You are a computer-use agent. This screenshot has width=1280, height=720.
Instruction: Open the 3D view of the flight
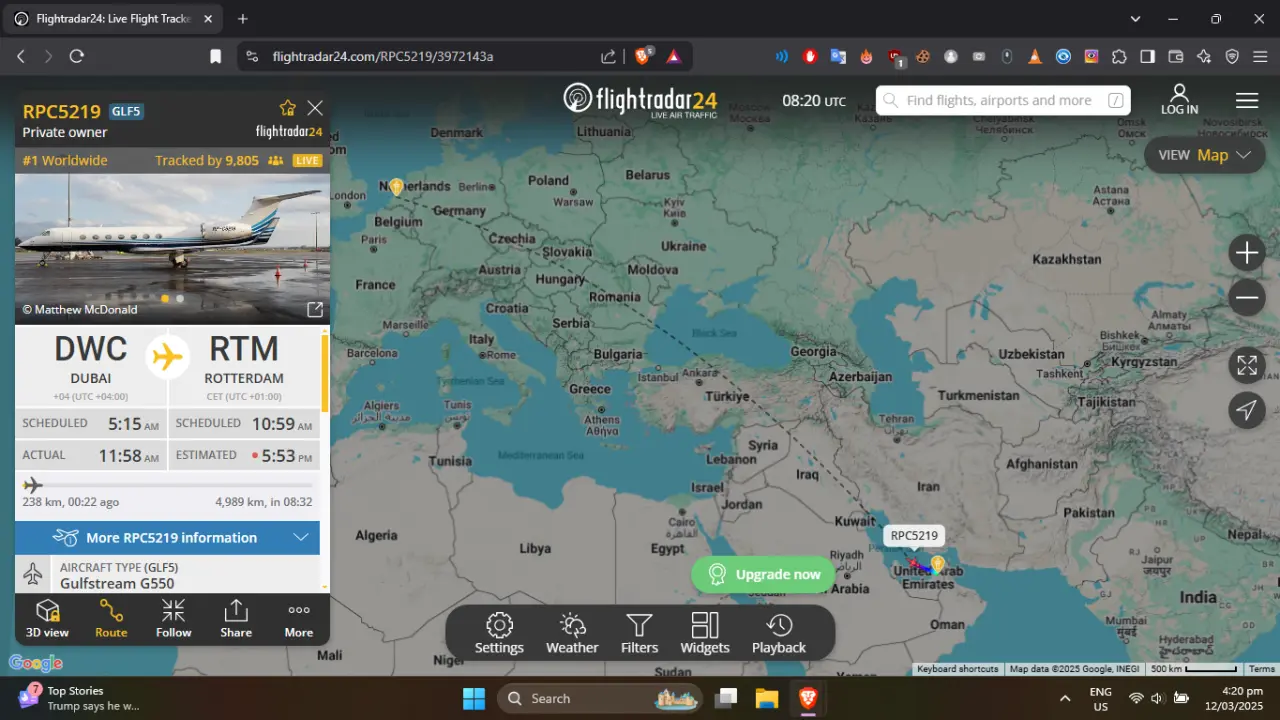47,618
